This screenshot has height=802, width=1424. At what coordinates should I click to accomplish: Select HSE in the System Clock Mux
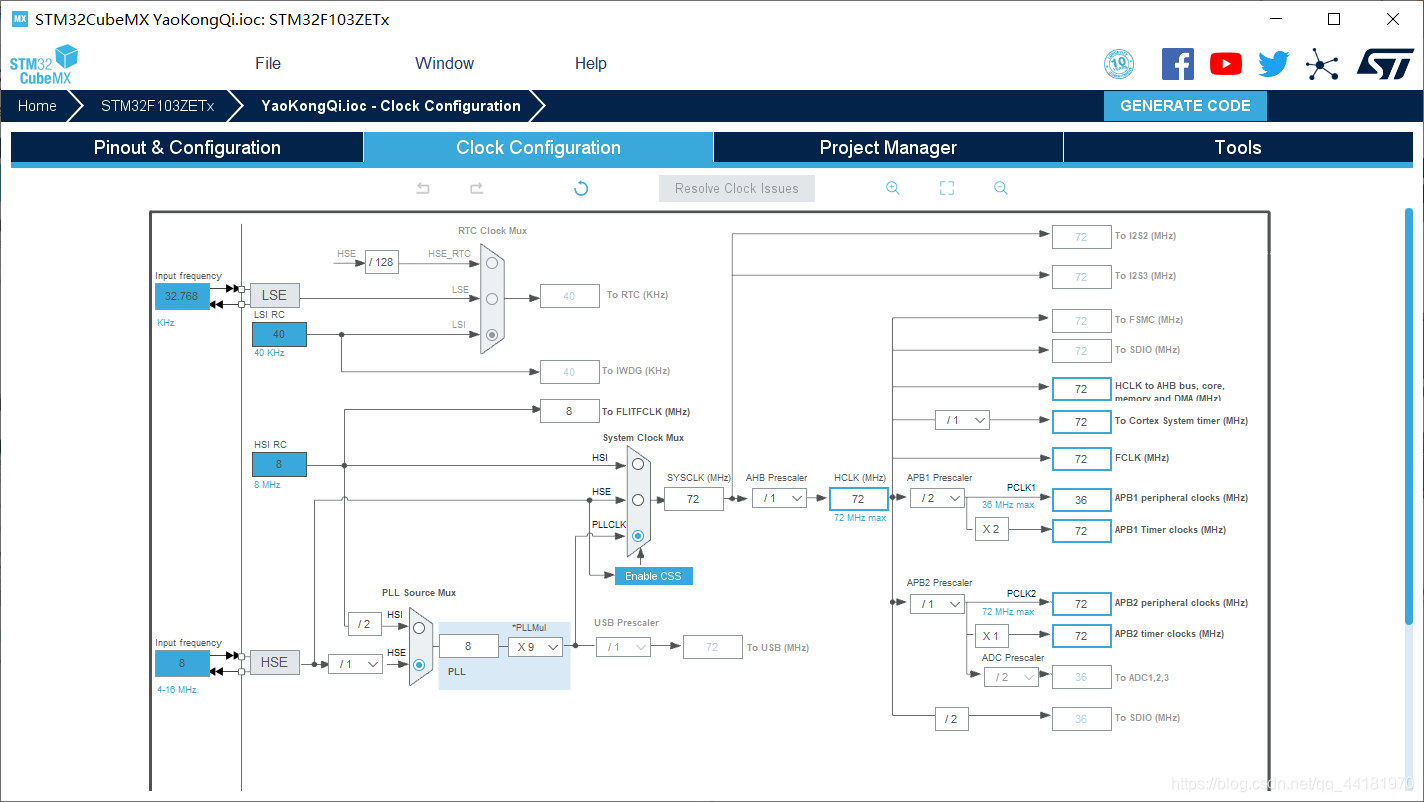point(638,499)
